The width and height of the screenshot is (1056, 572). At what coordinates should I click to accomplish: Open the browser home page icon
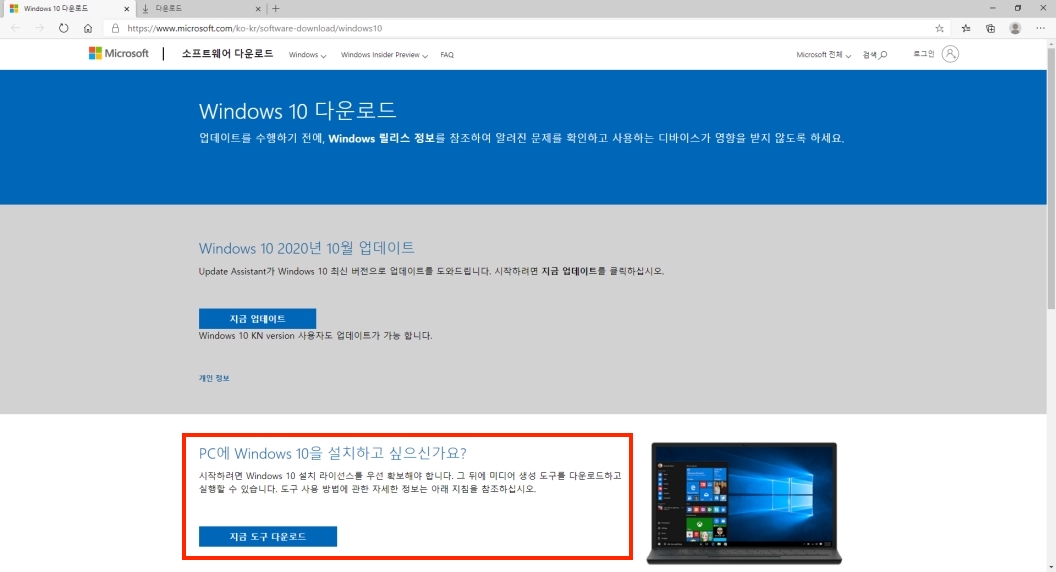tap(88, 28)
